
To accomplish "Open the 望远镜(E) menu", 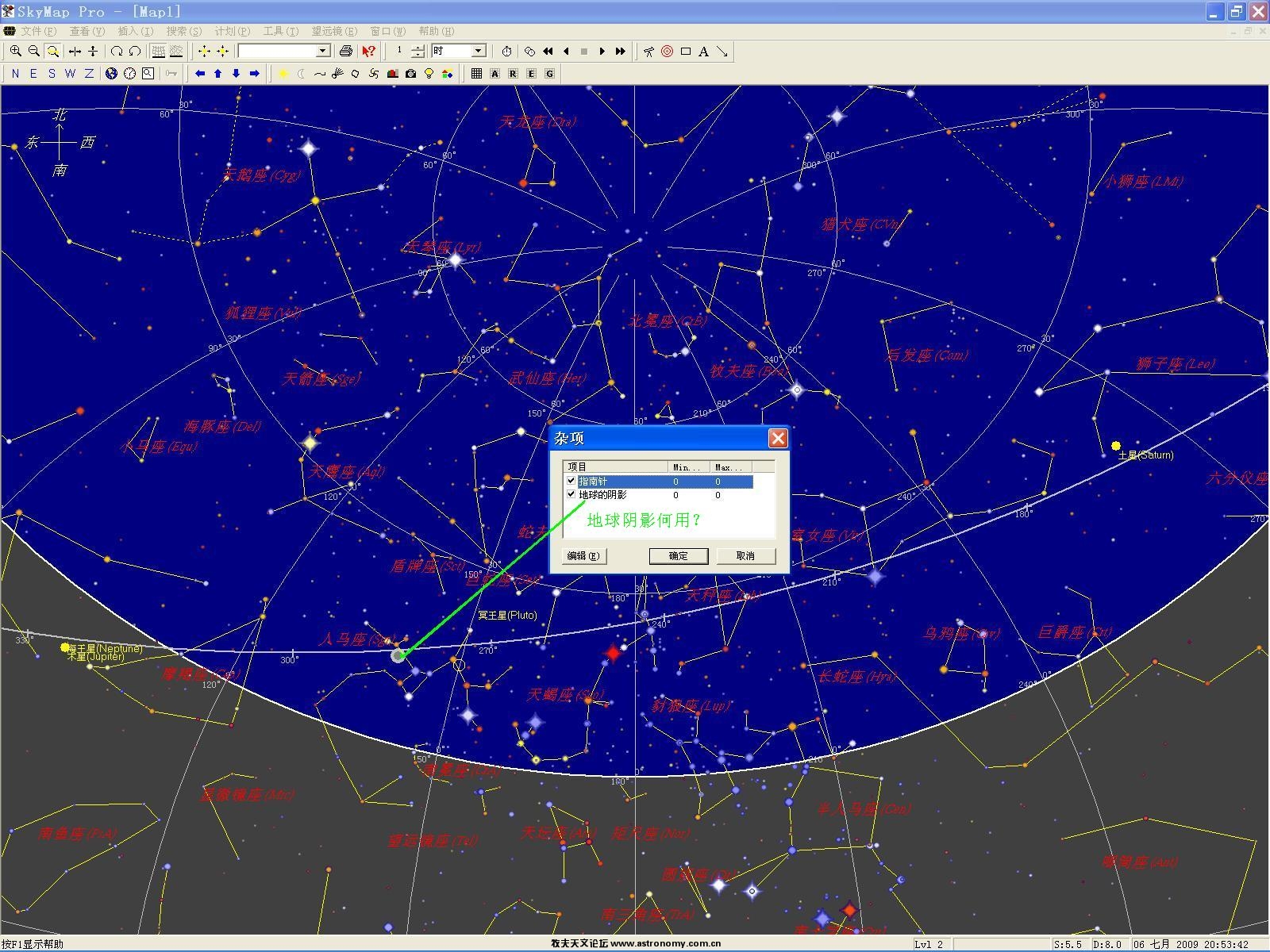I will click(x=334, y=31).
